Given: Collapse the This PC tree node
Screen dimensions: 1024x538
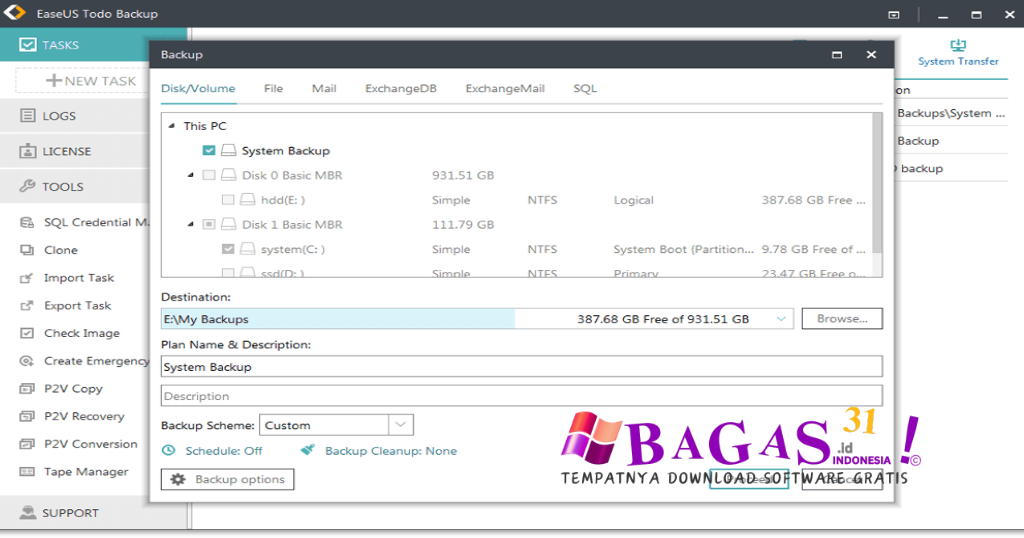Looking at the screenshot, I should coord(172,126).
